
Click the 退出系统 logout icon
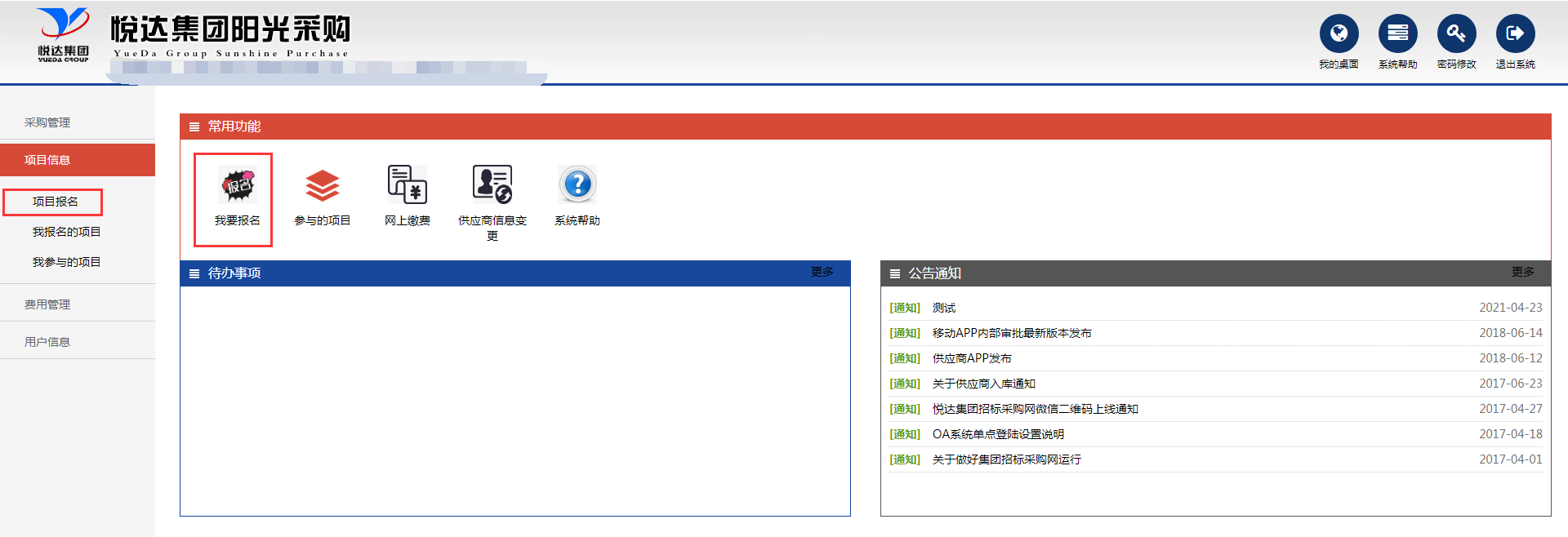[1515, 34]
